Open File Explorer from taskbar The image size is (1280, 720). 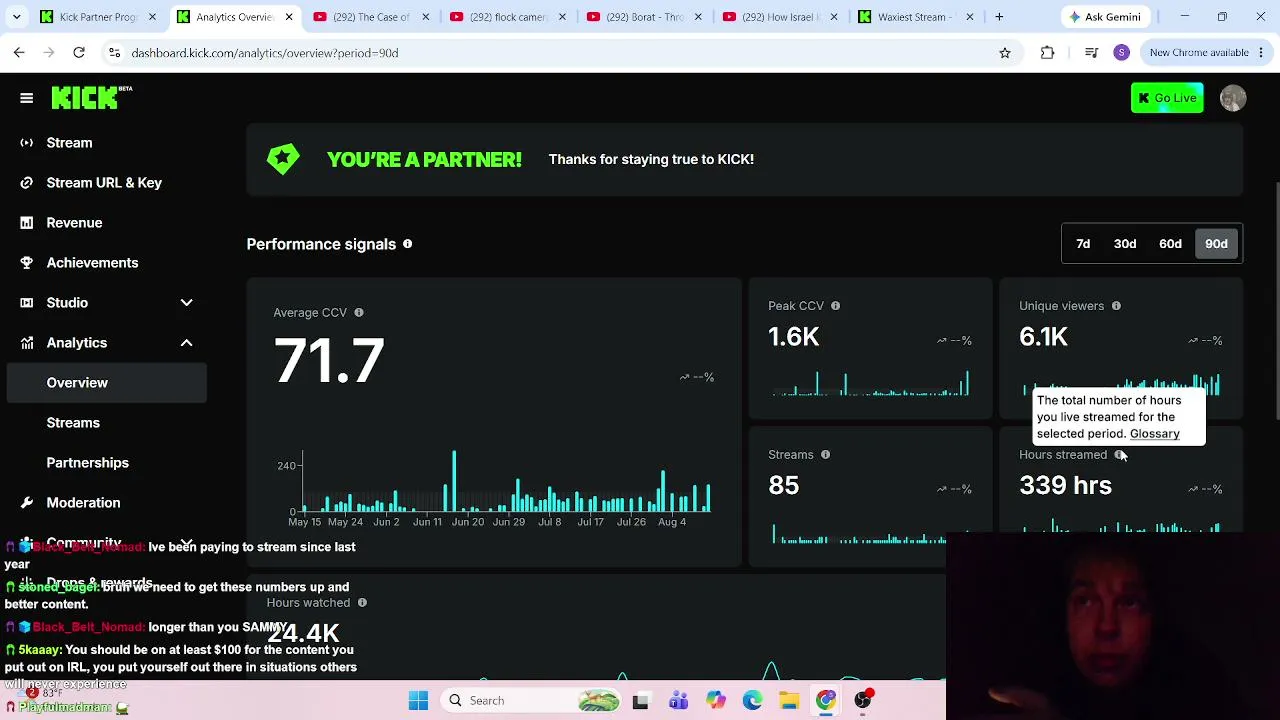[x=789, y=701]
